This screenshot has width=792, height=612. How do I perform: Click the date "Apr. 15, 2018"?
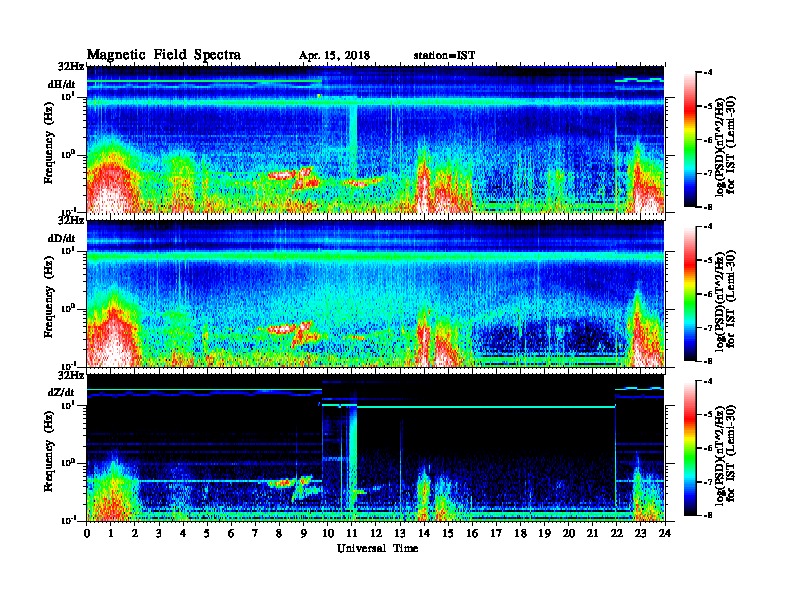click(334, 56)
